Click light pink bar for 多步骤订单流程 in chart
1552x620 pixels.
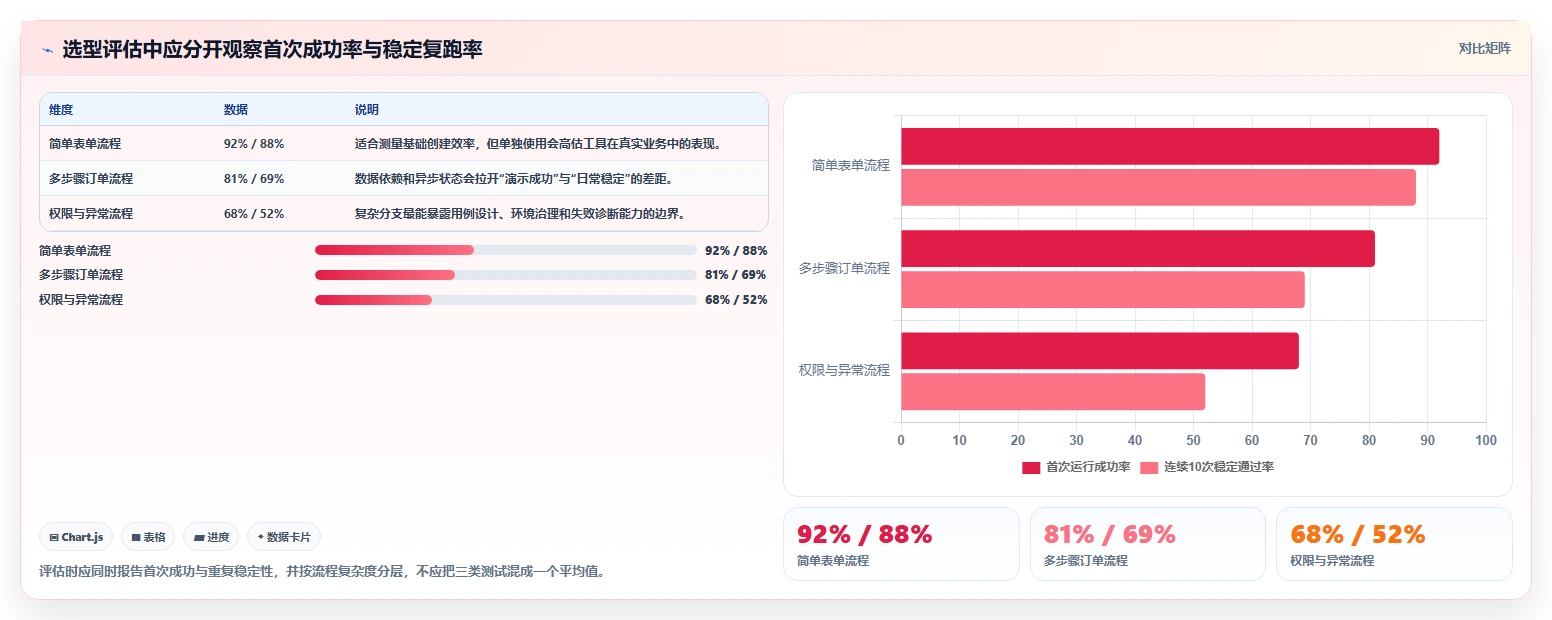[1103, 289]
